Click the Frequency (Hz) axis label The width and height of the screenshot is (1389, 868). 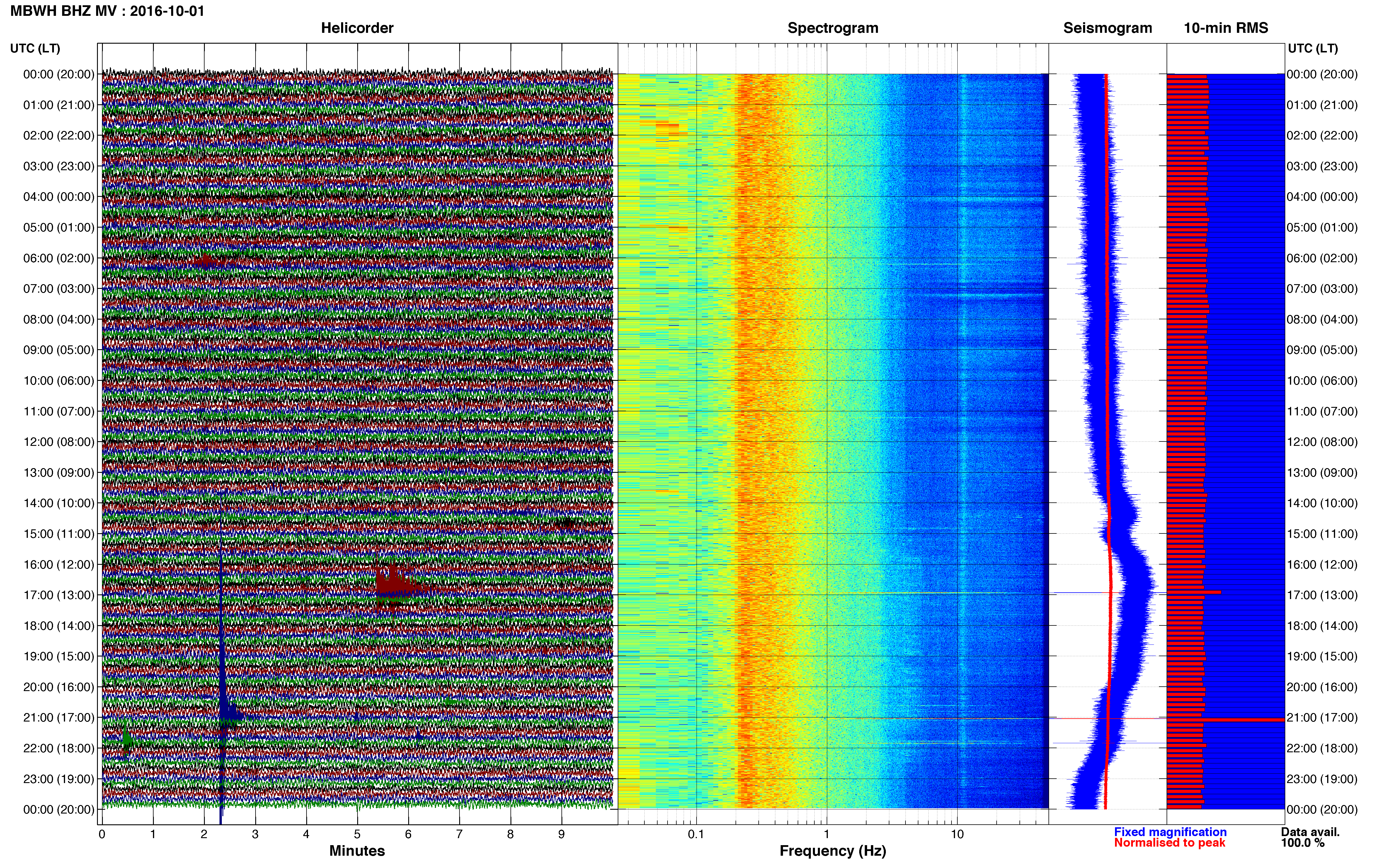[x=833, y=851]
